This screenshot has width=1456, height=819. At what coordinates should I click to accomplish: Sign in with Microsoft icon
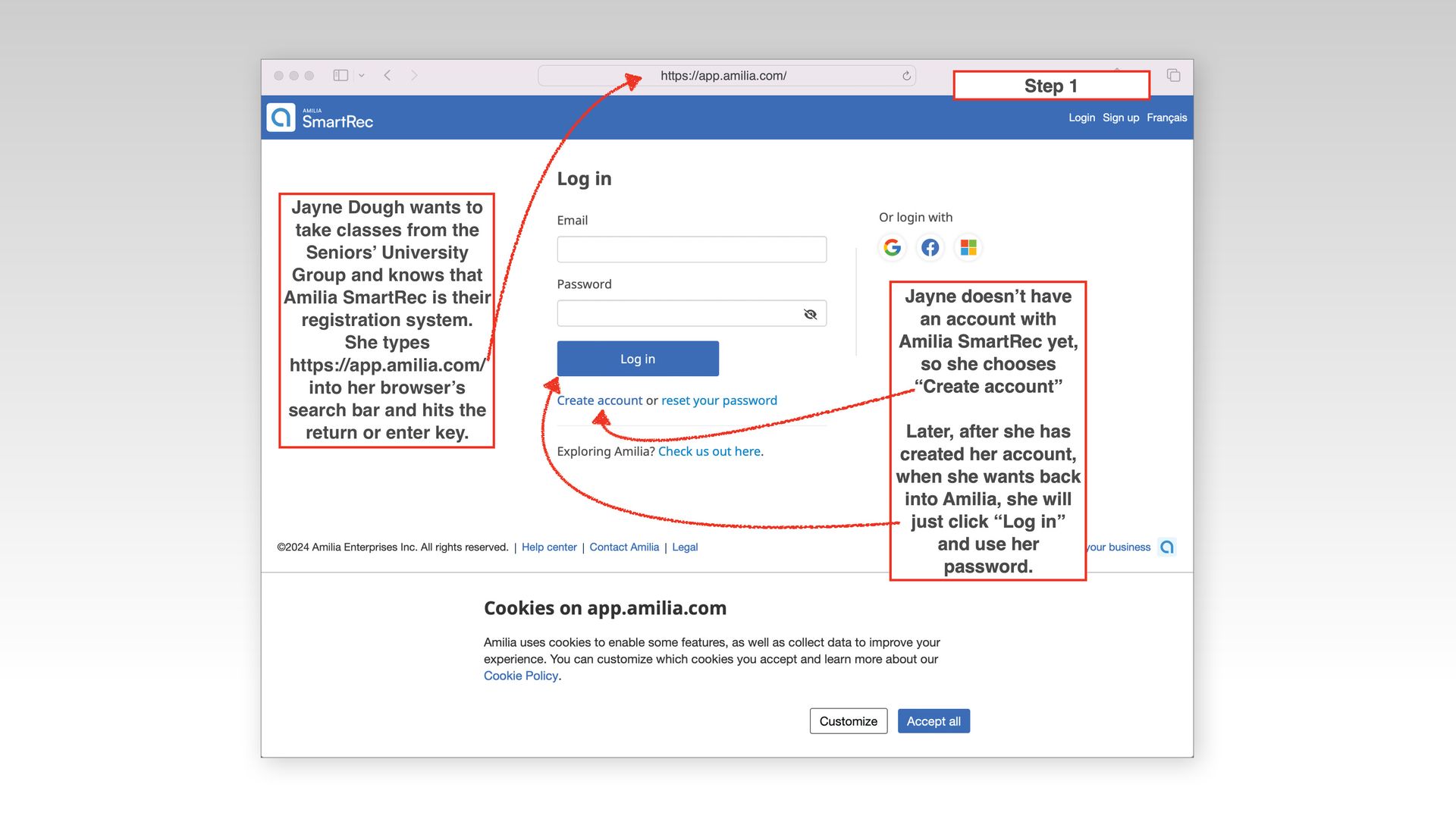[x=968, y=247]
